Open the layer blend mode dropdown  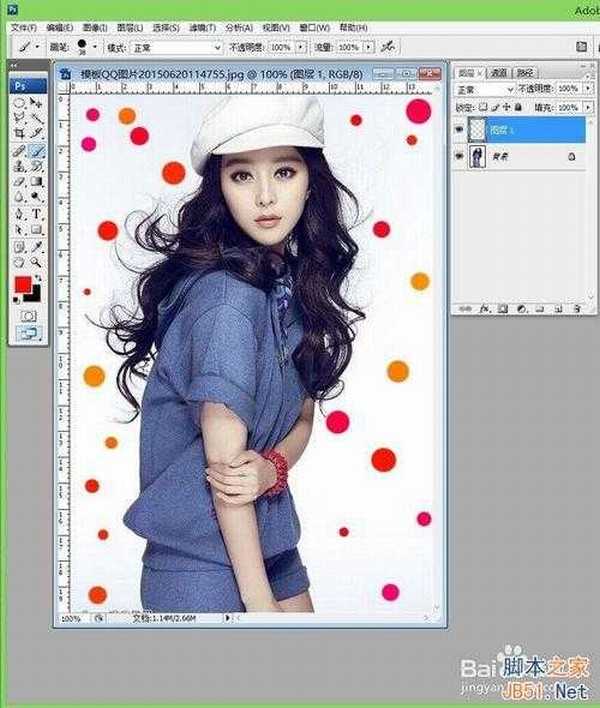(484, 90)
